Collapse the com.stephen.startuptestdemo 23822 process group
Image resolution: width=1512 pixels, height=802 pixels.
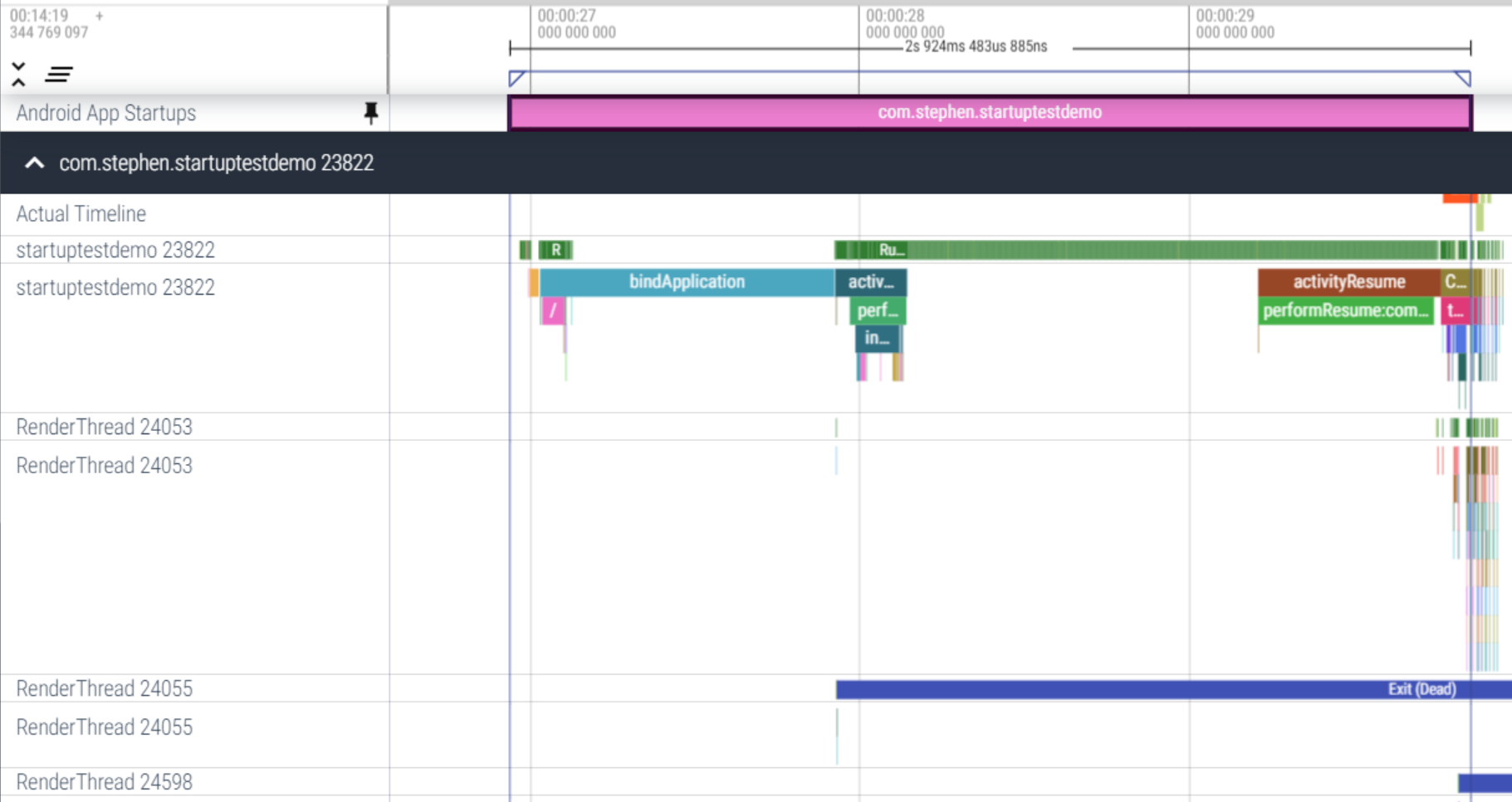point(34,163)
